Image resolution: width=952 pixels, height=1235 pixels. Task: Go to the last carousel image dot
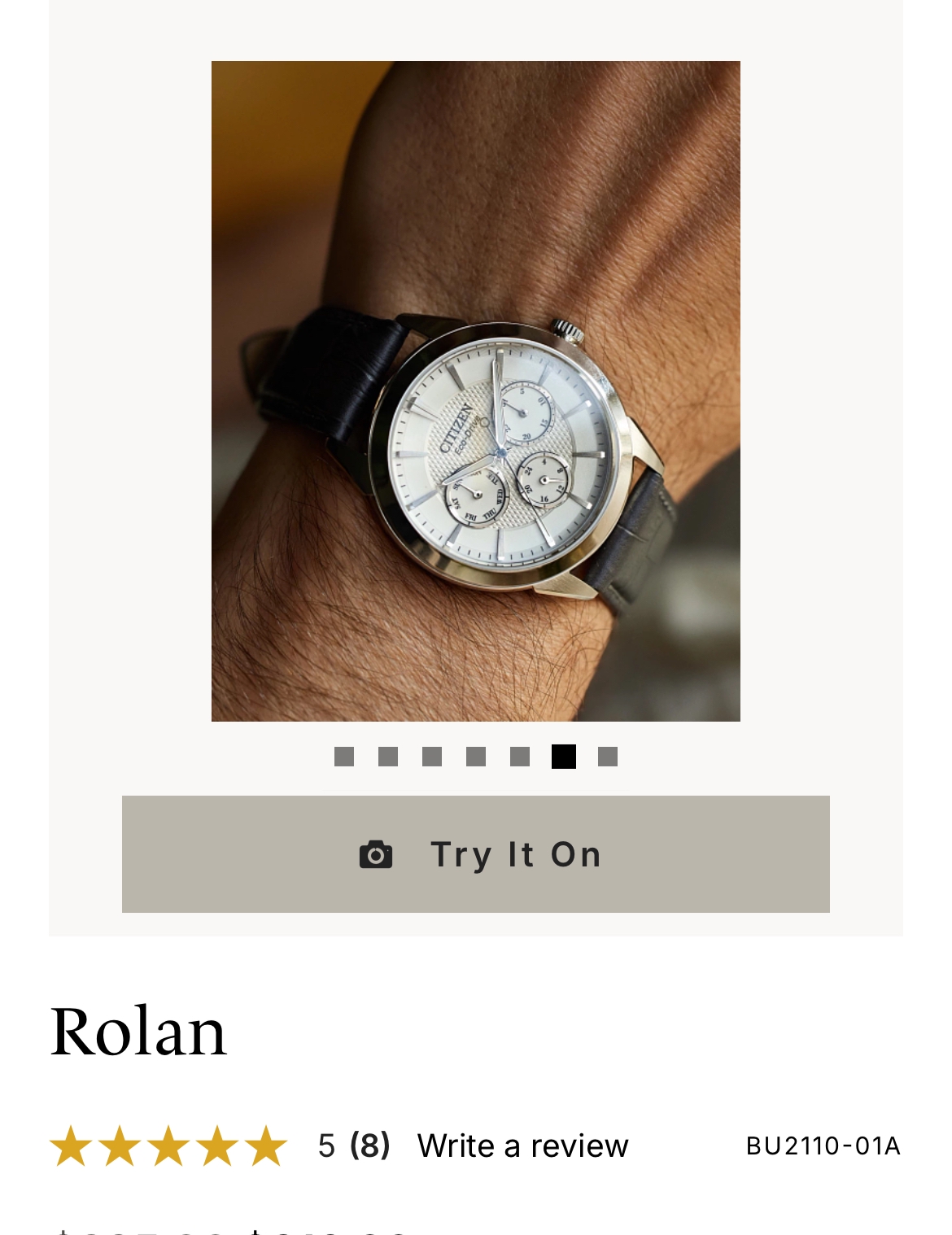point(608,757)
